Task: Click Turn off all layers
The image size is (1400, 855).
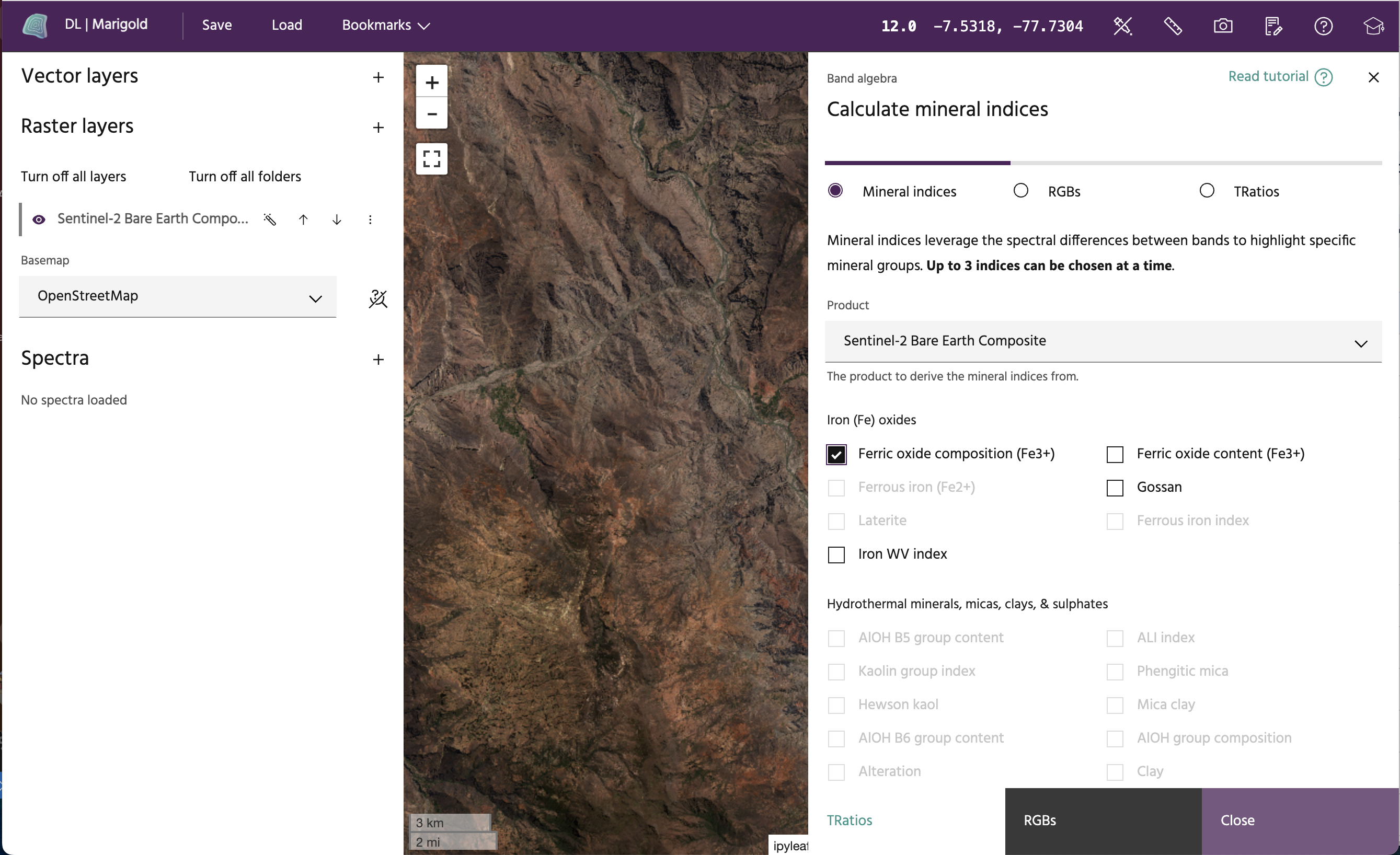Action: tap(73, 177)
